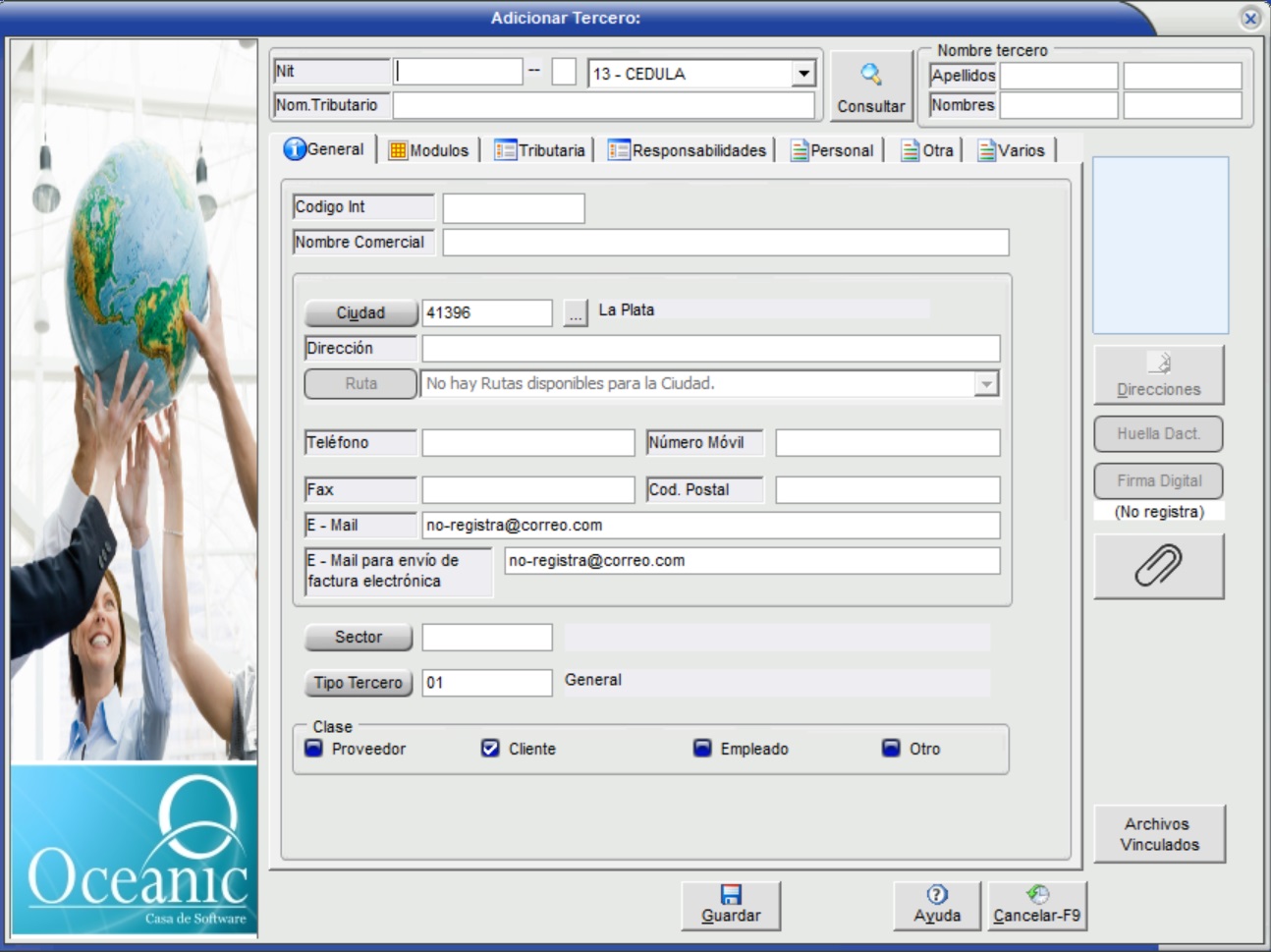Image resolution: width=1271 pixels, height=952 pixels.
Task: Click the city lookup ellipsis button
Action: point(576,313)
